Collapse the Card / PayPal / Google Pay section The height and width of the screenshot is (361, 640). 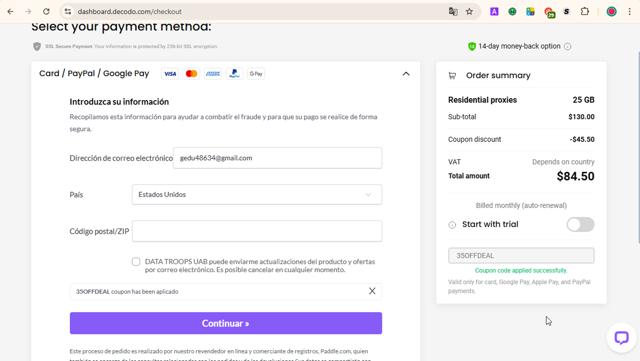[406, 74]
